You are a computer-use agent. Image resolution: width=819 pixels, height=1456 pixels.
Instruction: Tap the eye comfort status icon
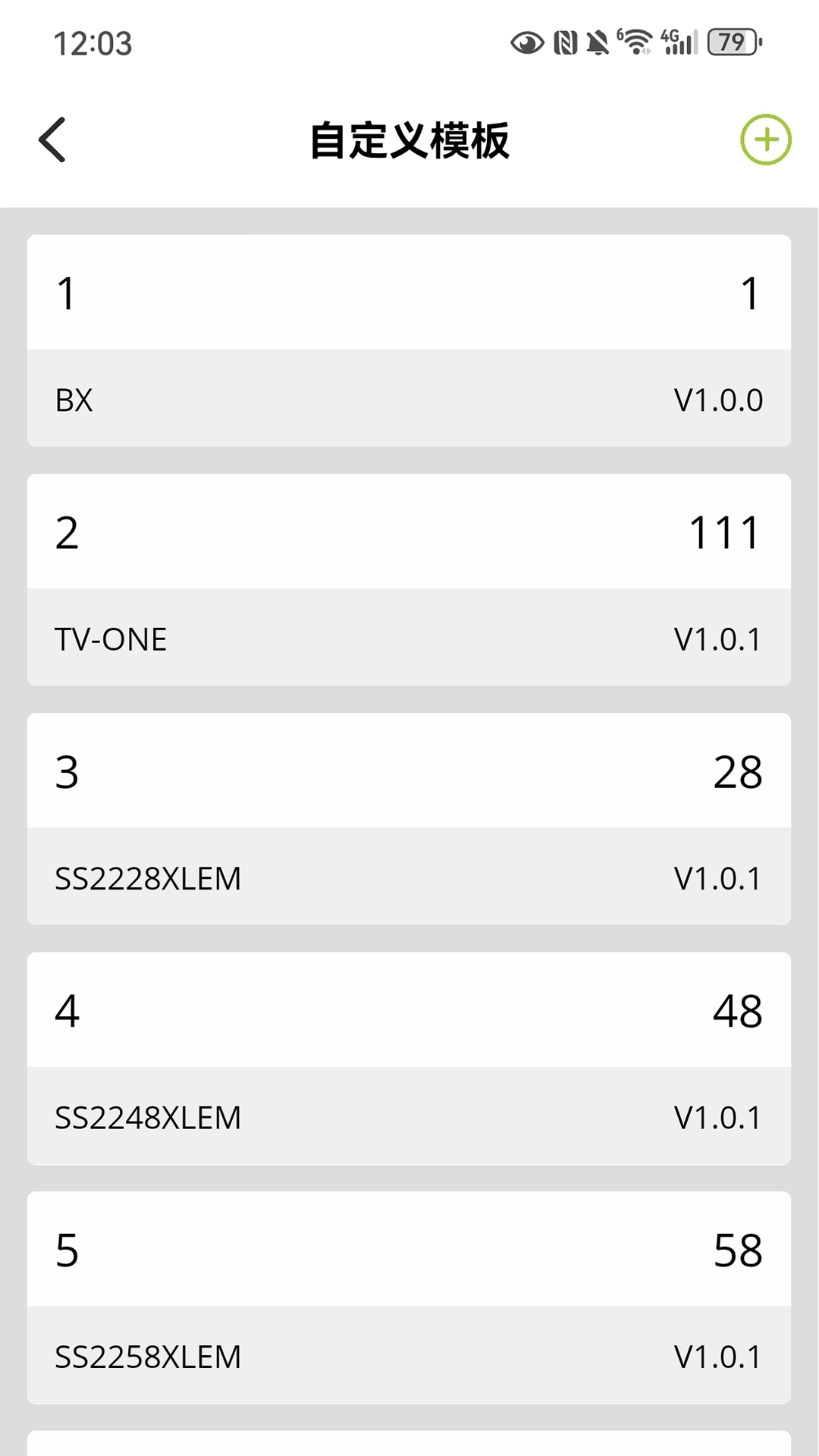(527, 43)
